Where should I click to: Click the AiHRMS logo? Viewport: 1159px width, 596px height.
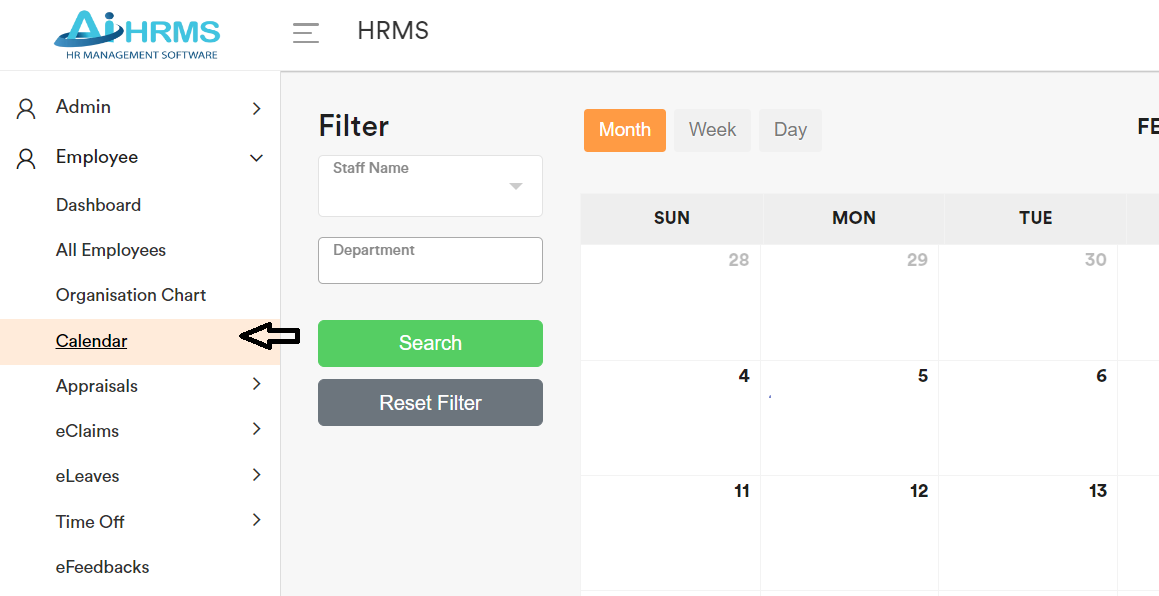[x=136, y=34]
